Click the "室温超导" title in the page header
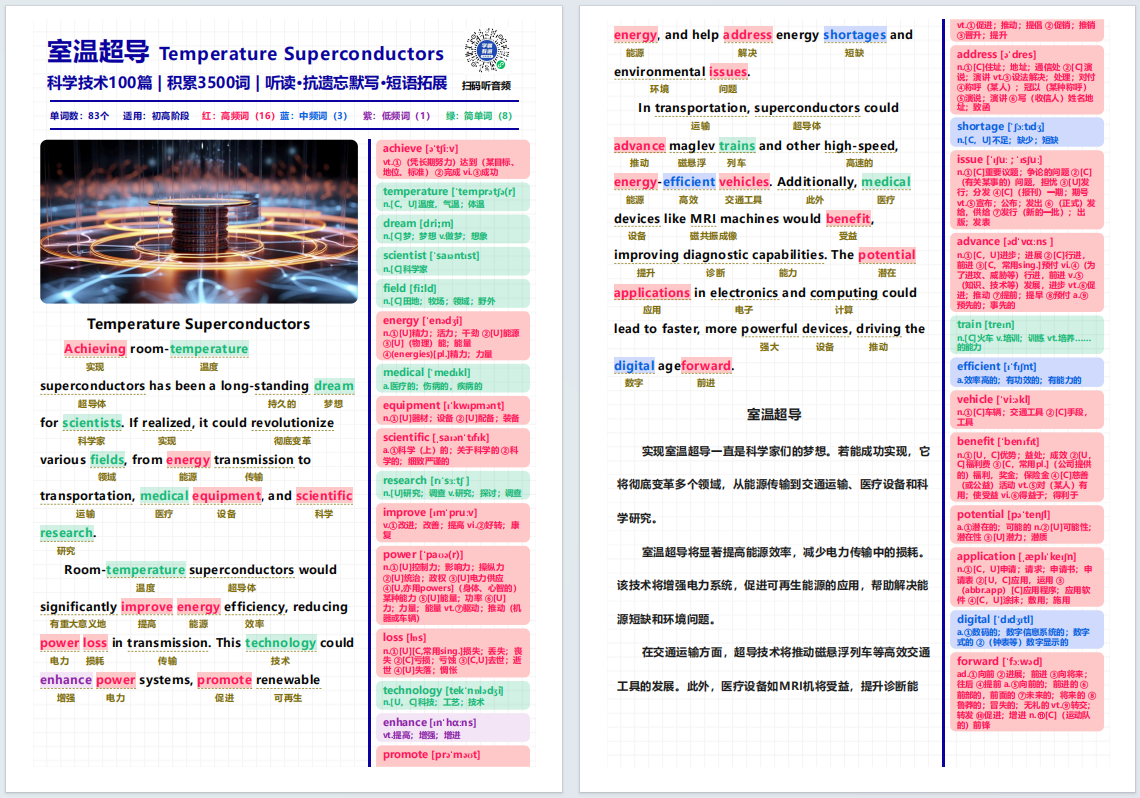The height and width of the screenshot is (798, 1140). 98,52
